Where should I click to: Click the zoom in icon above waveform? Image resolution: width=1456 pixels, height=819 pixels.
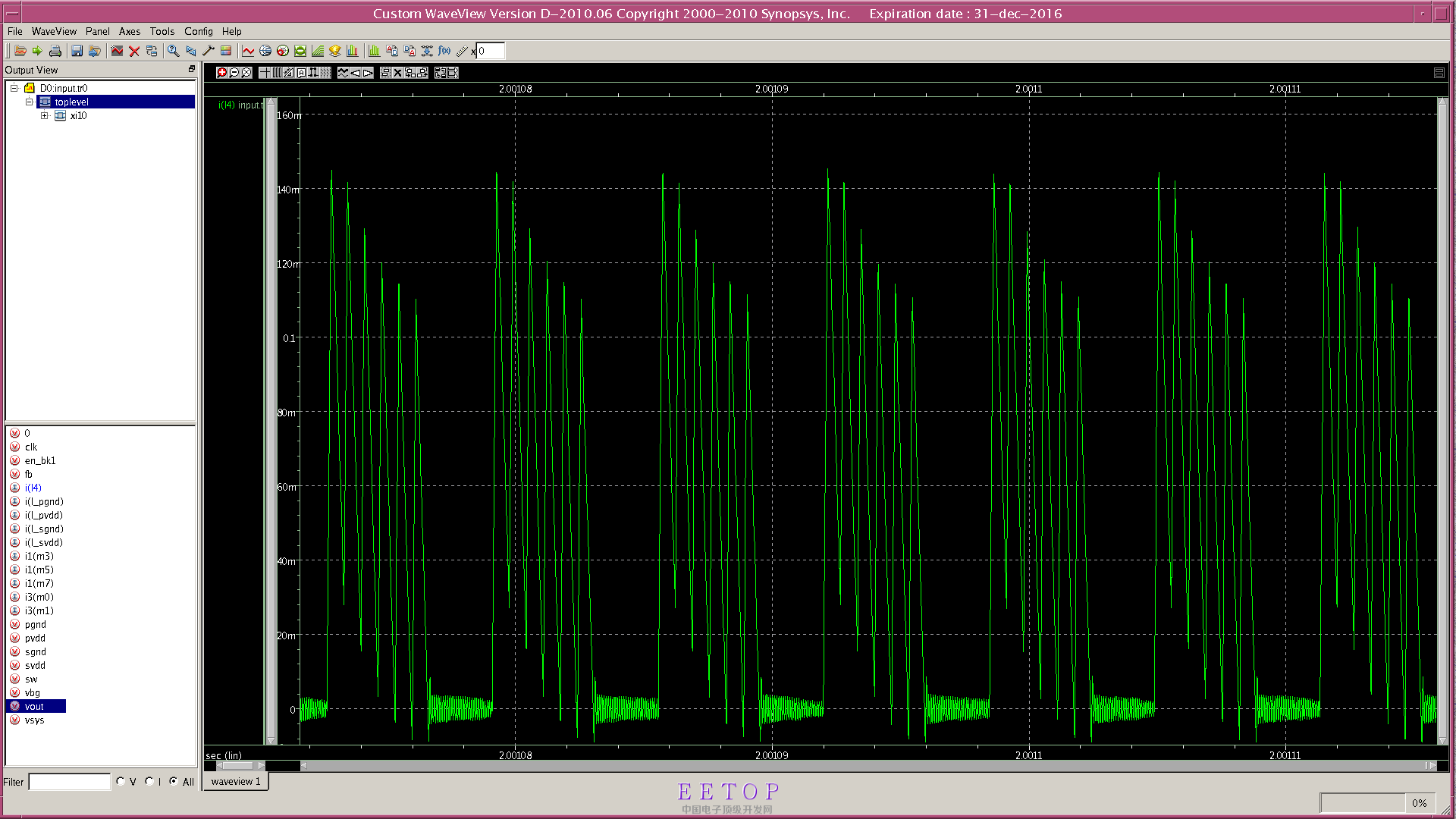(x=221, y=73)
